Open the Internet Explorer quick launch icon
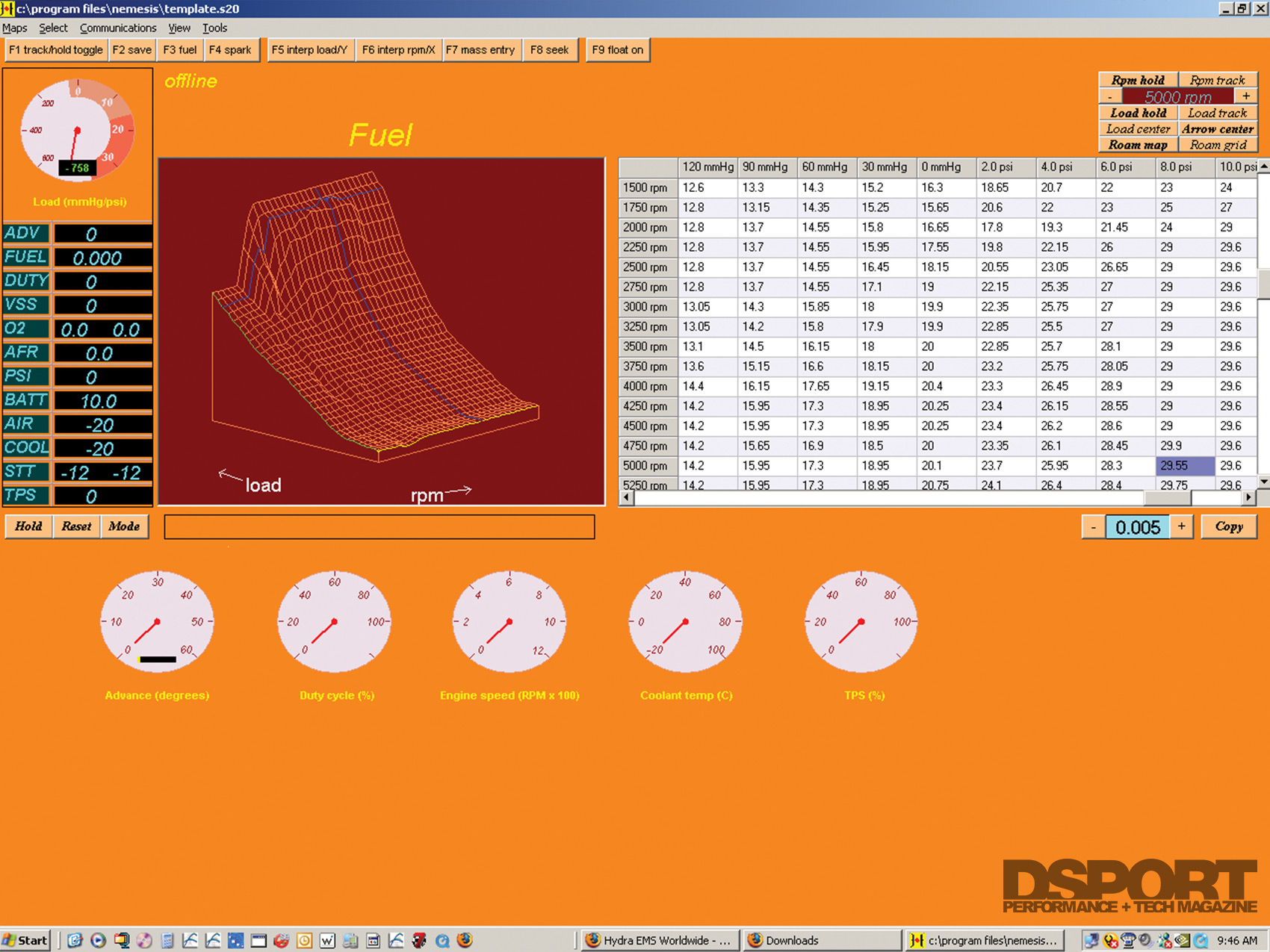1270x952 pixels. [75, 940]
